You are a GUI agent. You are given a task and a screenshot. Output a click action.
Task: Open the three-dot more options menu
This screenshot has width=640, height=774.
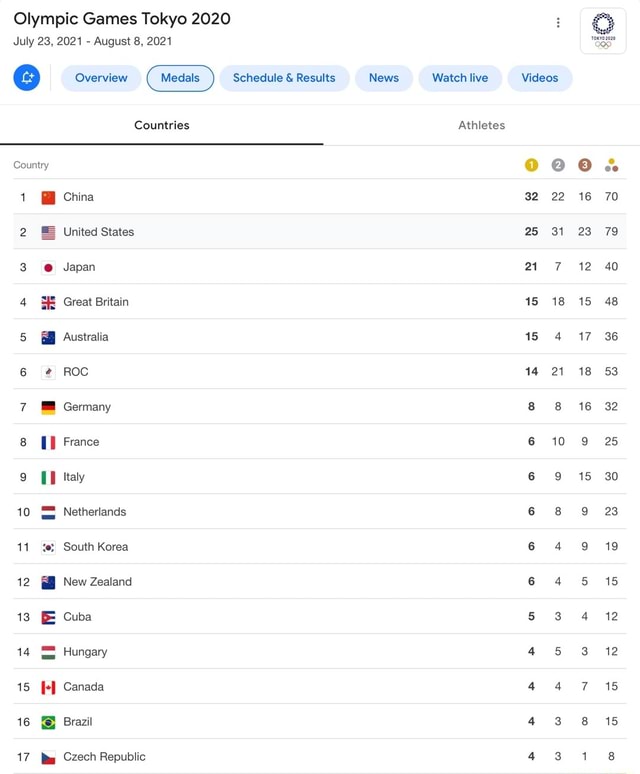tap(558, 23)
